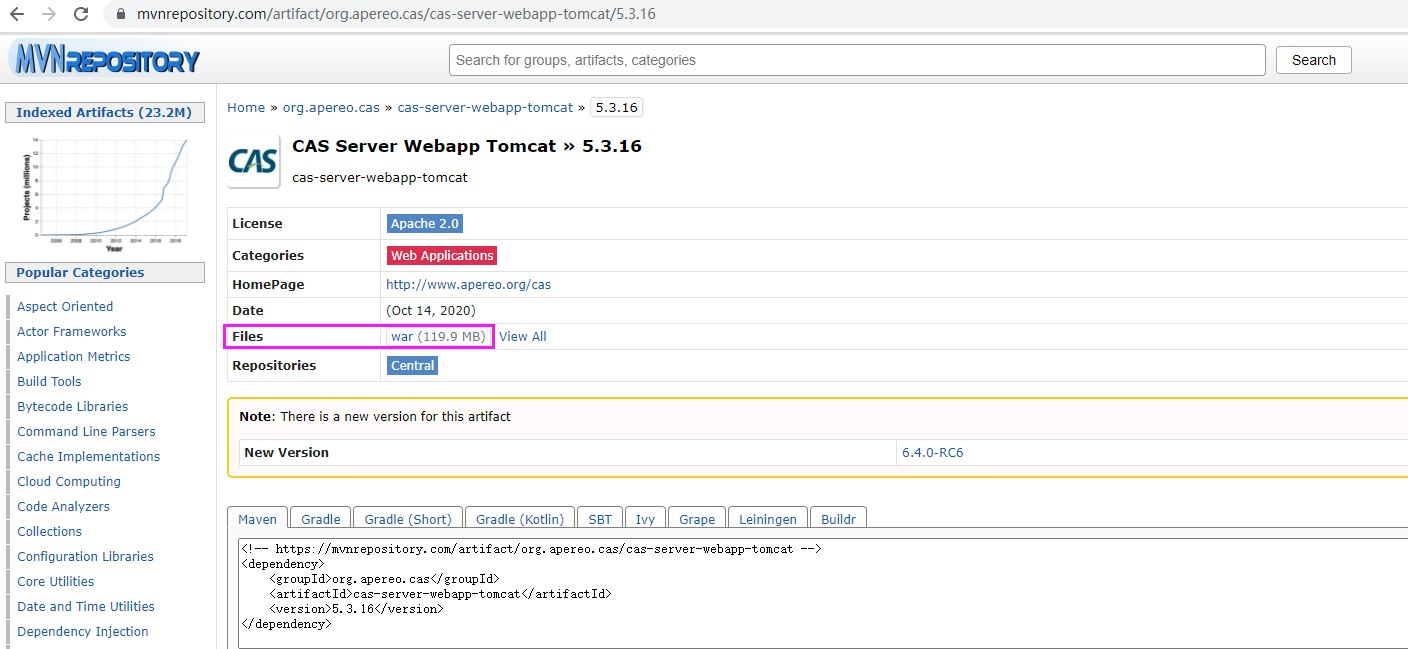Screen dimensions: 1408x649
Task: Click View All files link
Action: pyautogui.click(x=523, y=337)
